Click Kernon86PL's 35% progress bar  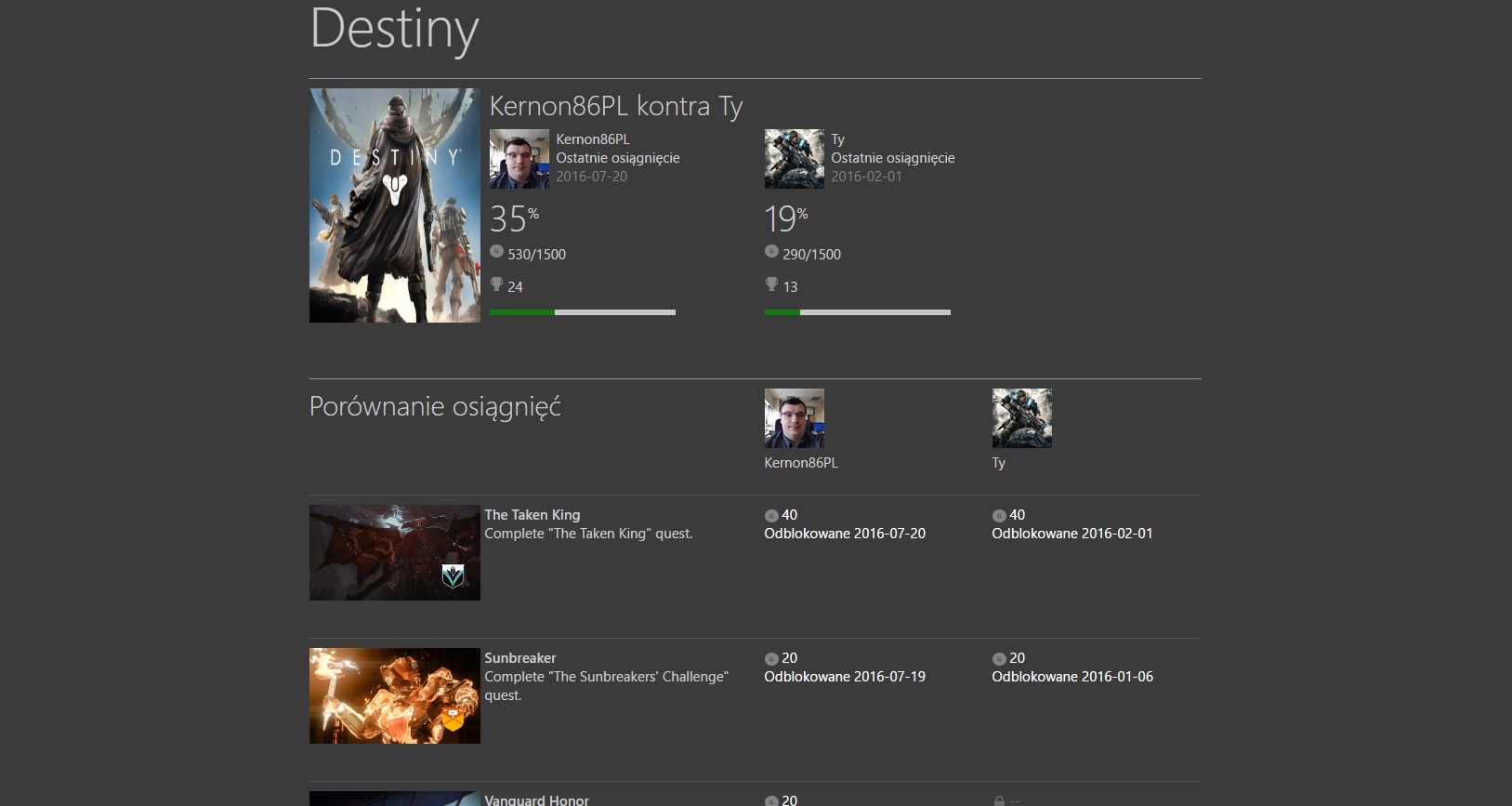pyautogui.click(x=583, y=312)
